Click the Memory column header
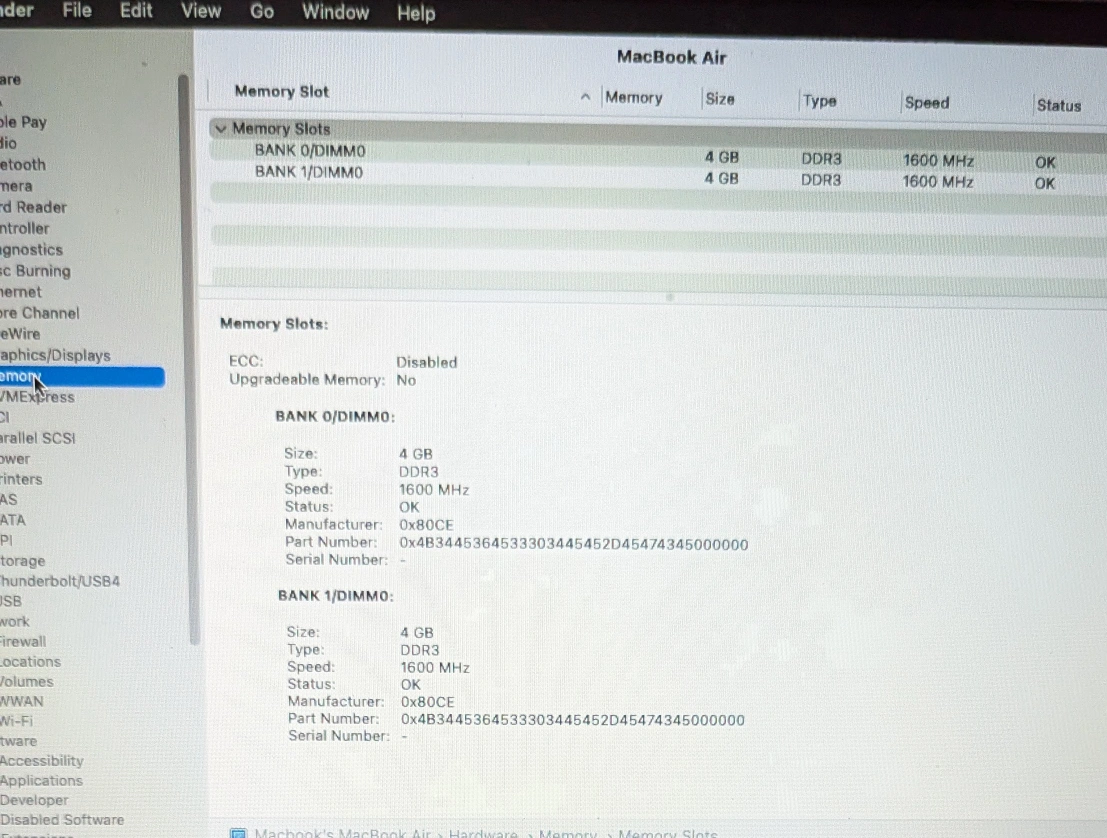 pos(633,97)
